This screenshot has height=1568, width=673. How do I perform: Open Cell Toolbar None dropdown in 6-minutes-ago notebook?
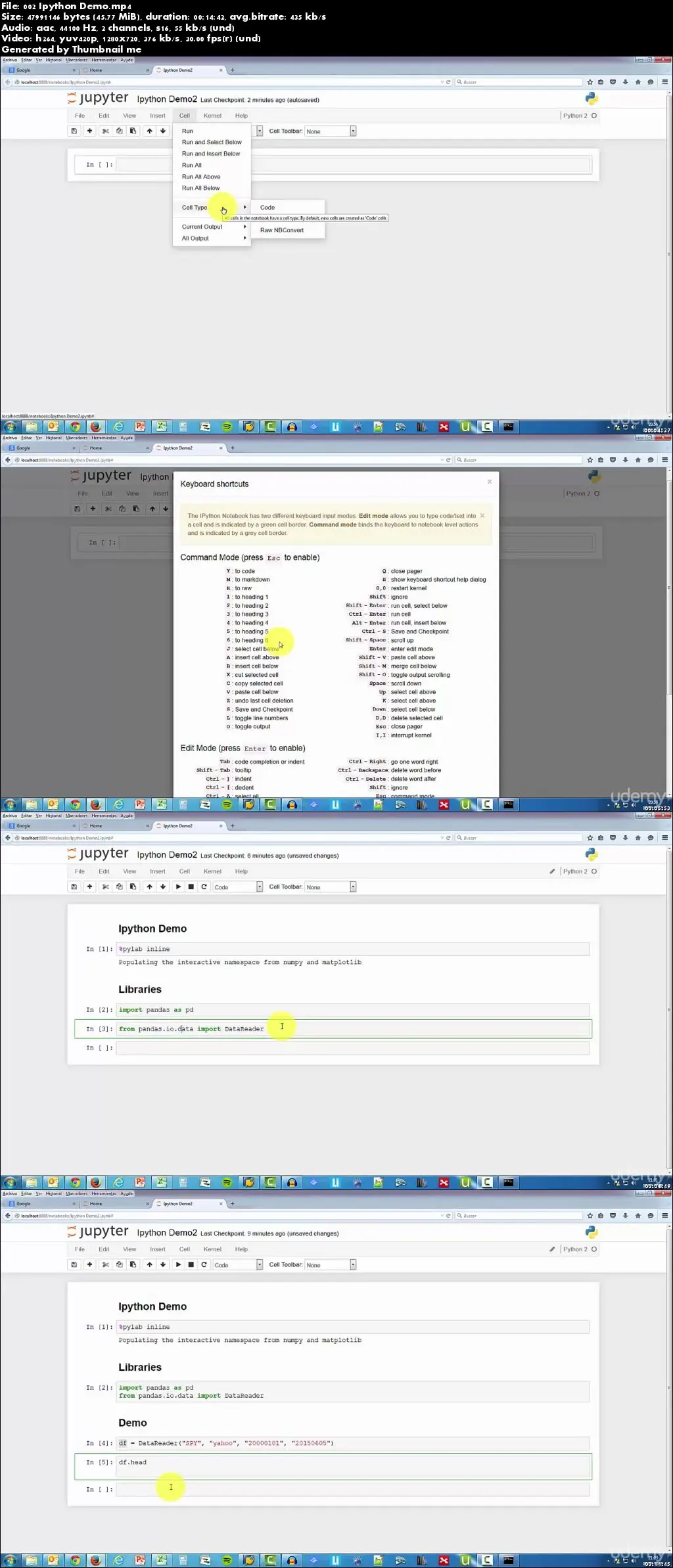point(331,887)
